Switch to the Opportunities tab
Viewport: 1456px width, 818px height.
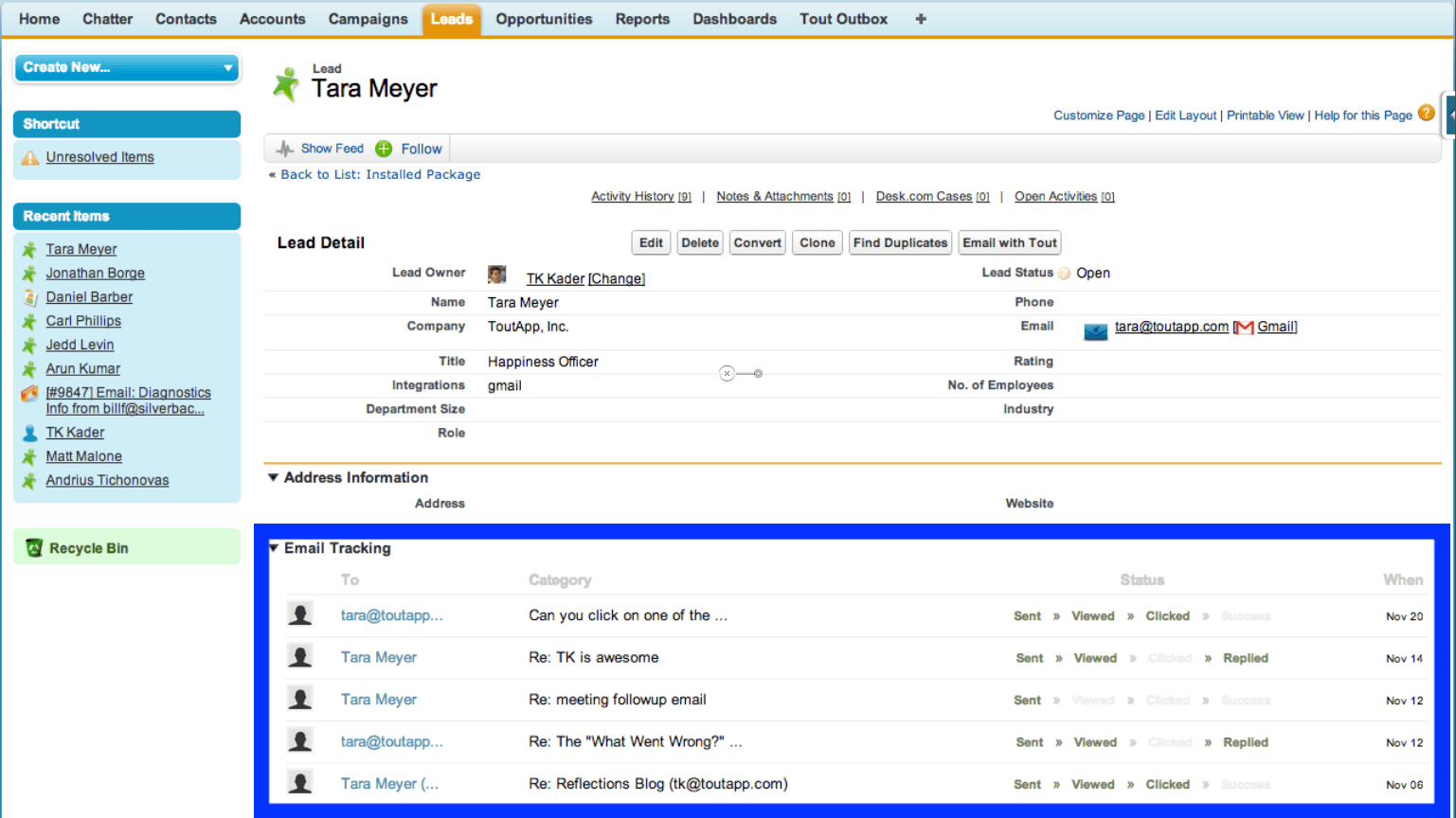pyautogui.click(x=543, y=18)
